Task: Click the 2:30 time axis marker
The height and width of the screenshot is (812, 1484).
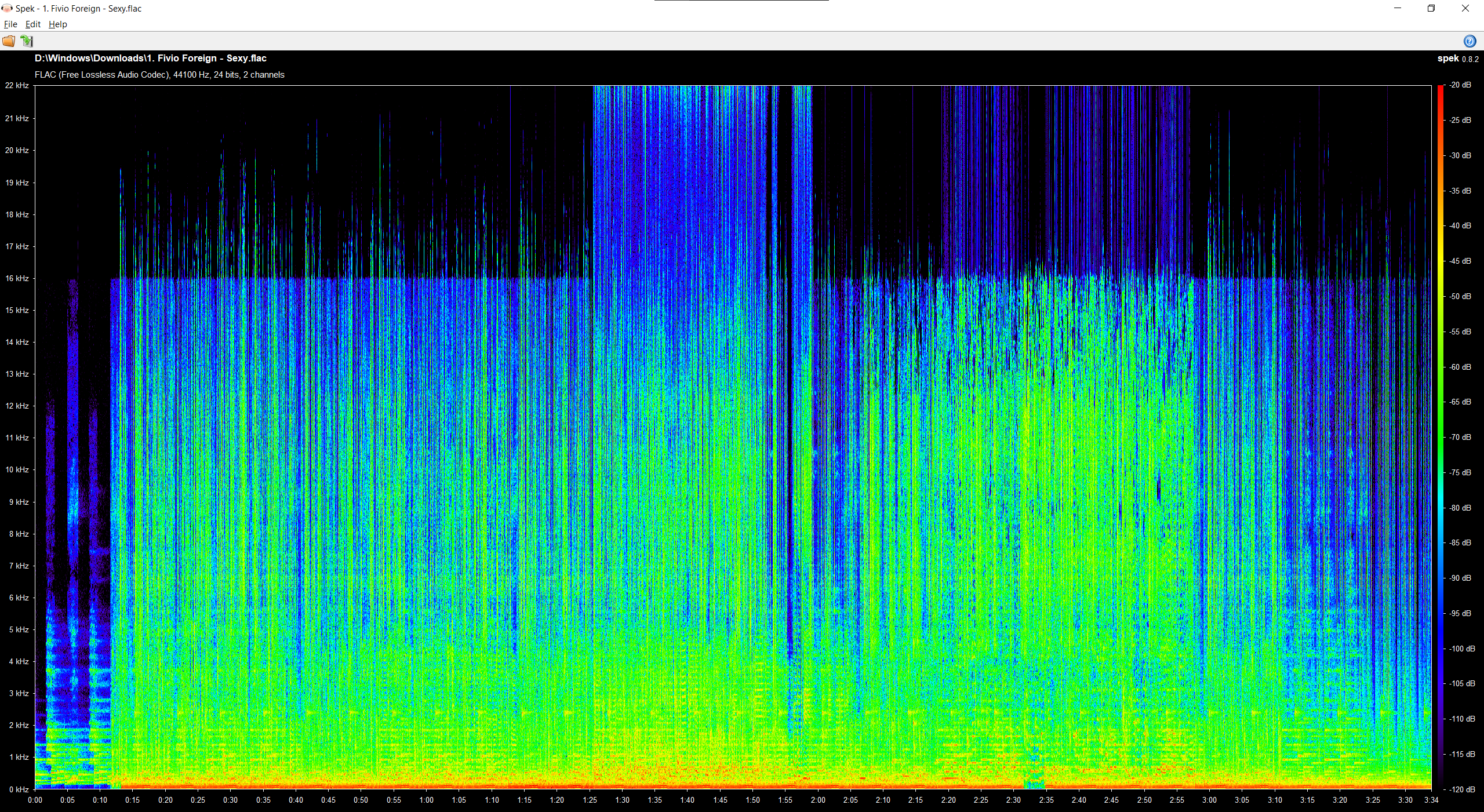Action: tap(1013, 800)
